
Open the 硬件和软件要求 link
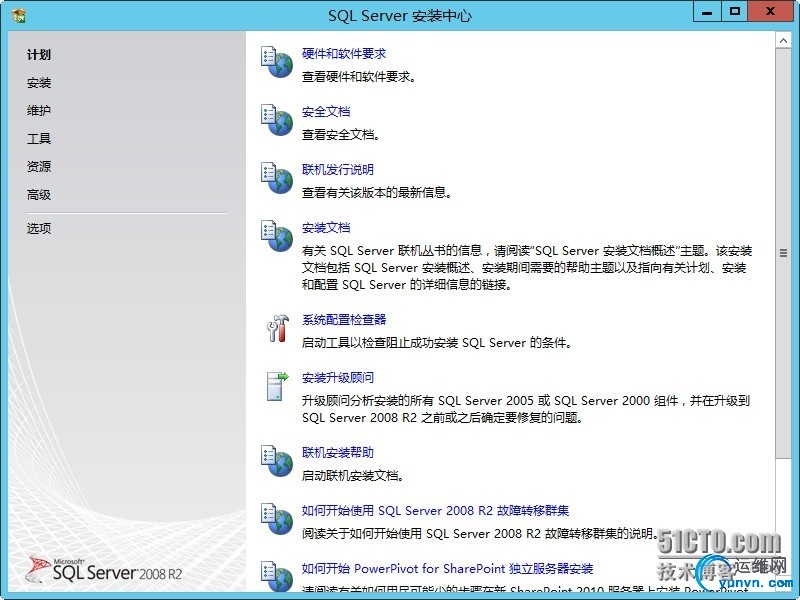click(344, 54)
